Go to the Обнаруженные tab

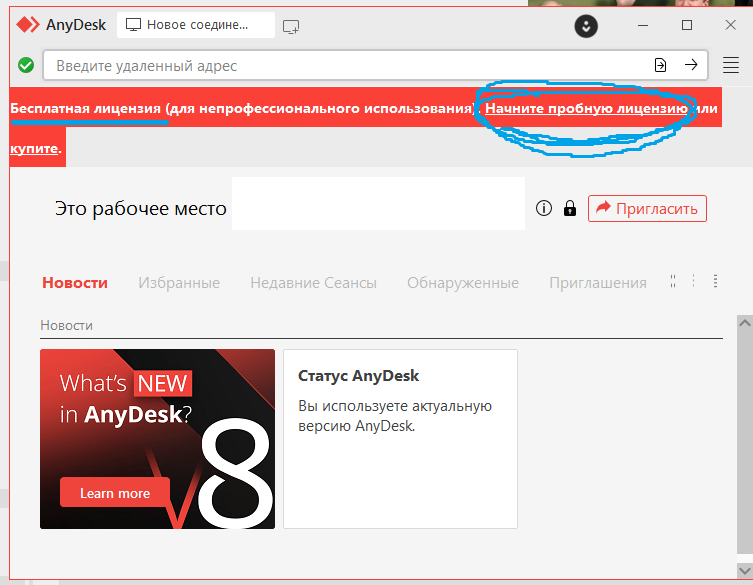463,283
